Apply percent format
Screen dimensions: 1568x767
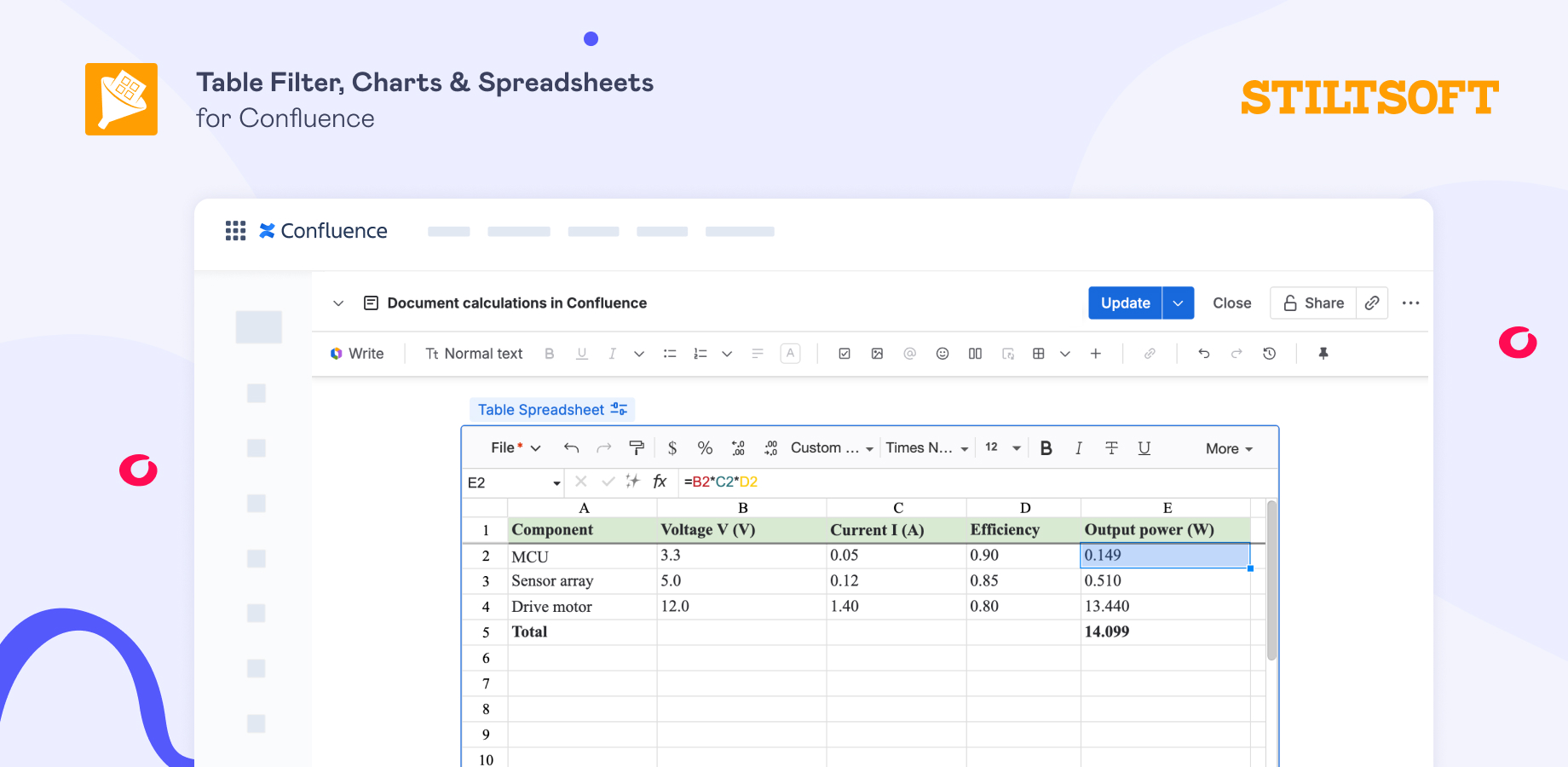click(x=705, y=448)
